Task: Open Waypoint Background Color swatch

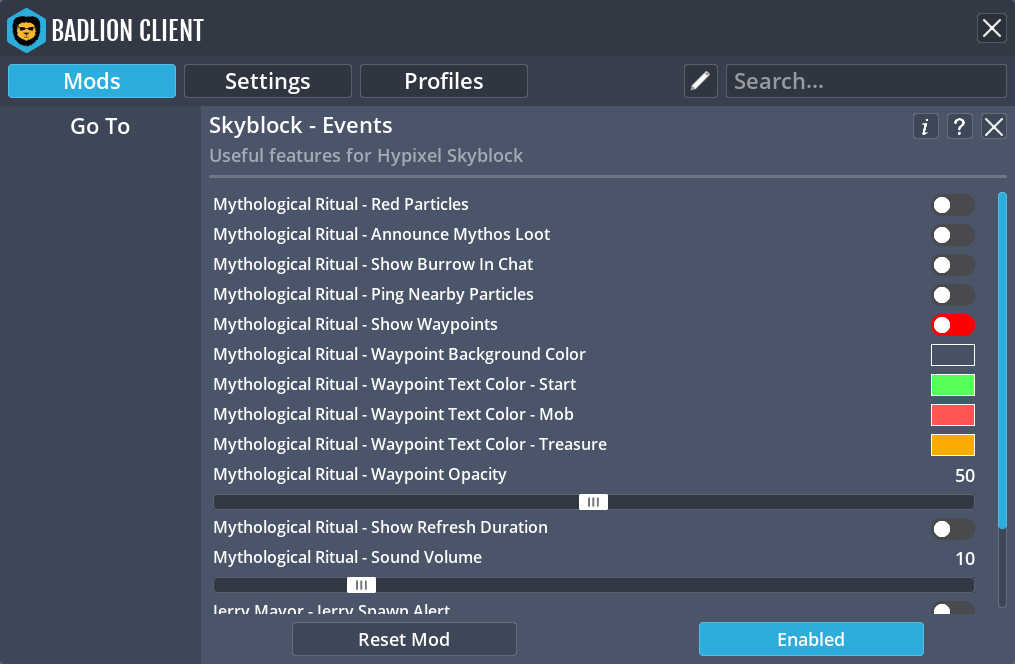Action: [953, 355]
